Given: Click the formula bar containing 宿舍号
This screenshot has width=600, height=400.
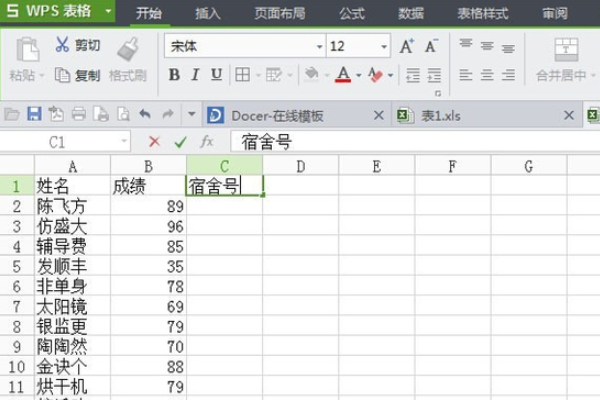Looking at the screenshot, I should click(x=415, y=142).
